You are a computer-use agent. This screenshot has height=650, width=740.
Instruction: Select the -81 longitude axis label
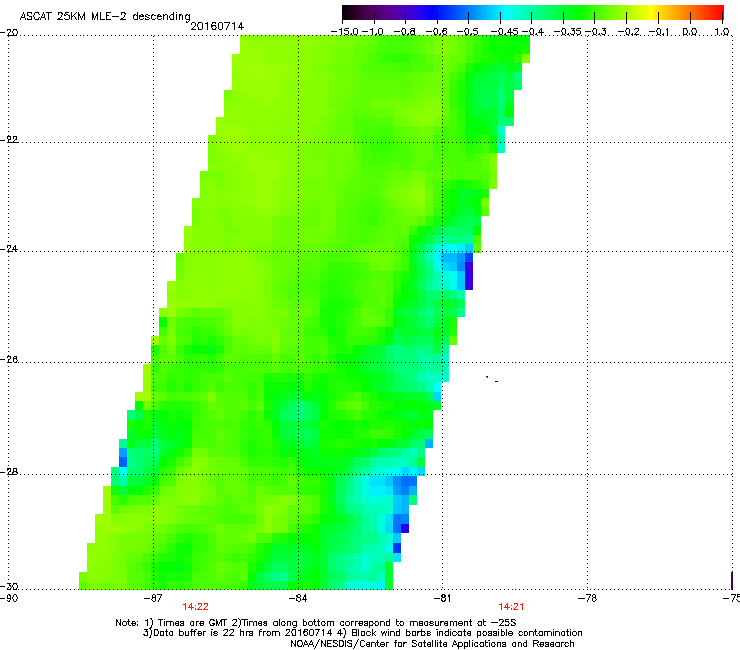coord(442,598)
